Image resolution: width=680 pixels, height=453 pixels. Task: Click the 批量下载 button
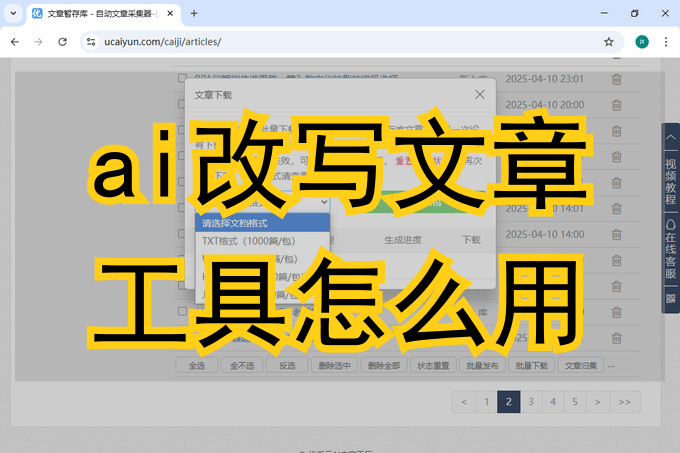pos(532,366)
